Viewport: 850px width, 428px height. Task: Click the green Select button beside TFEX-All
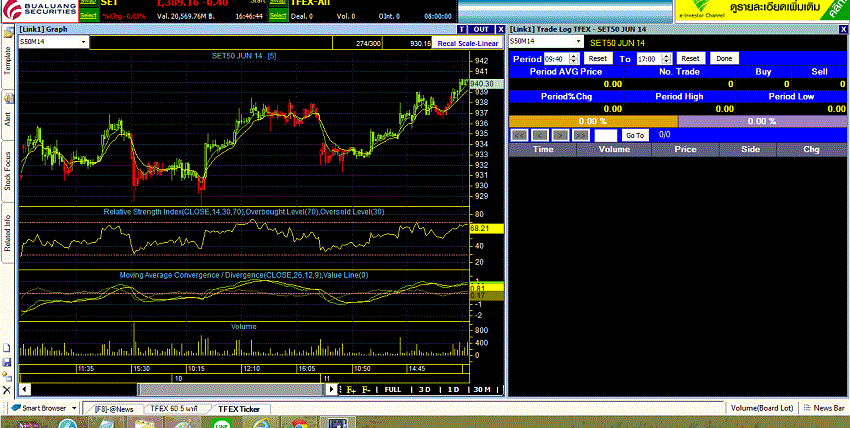pyautogui.click(x=278, y=16)
